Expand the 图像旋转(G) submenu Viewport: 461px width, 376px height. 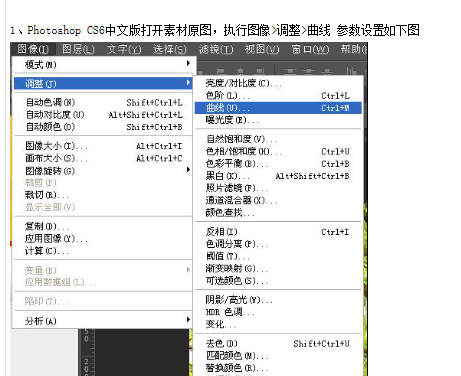coord(103,171)
